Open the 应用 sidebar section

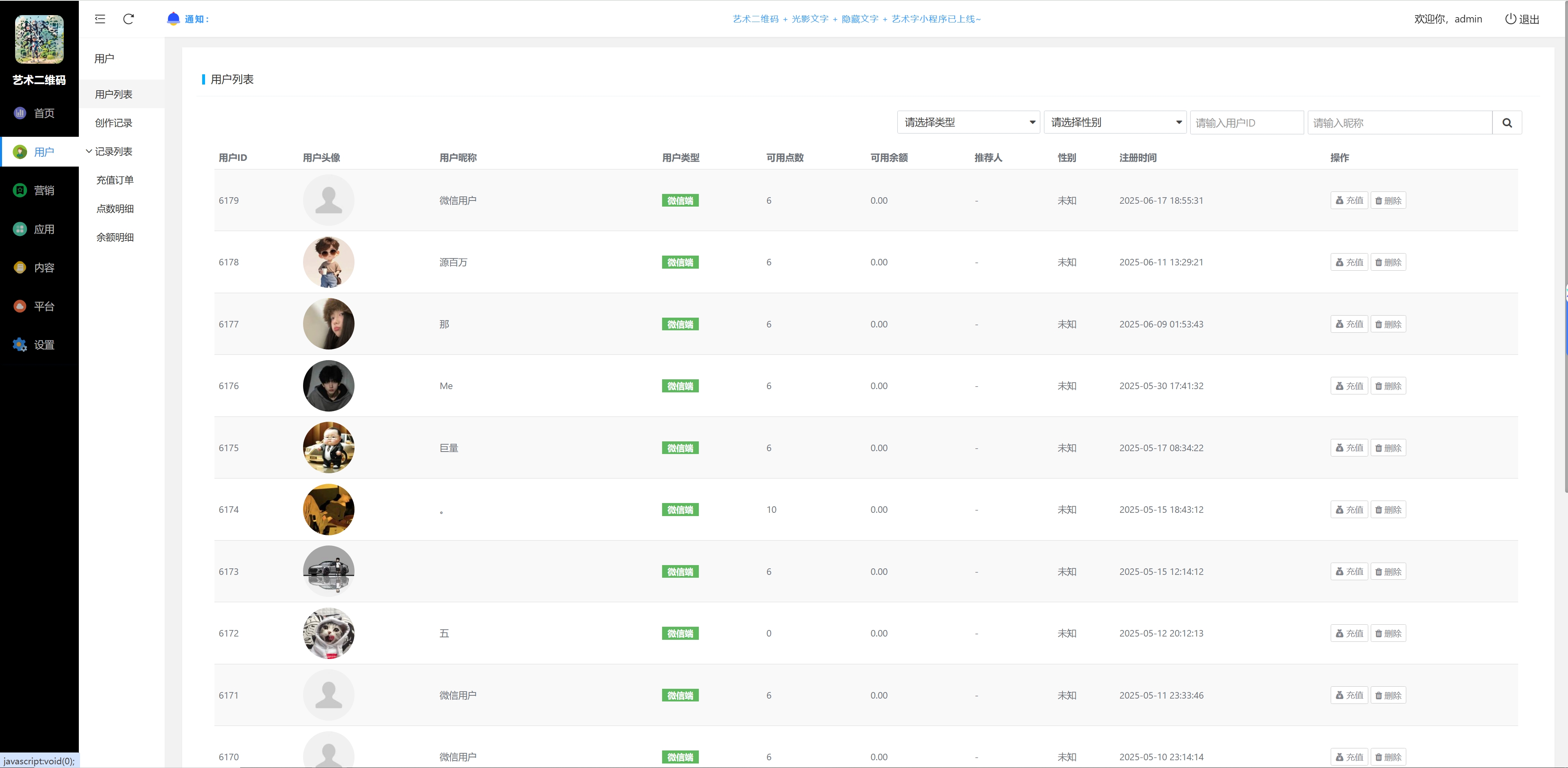(43, 229)
